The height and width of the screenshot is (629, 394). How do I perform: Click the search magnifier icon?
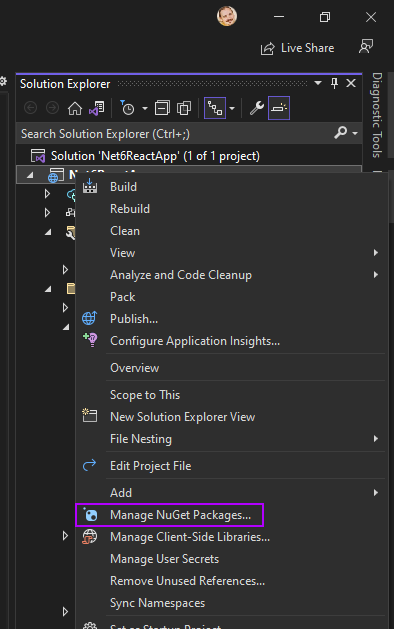pos(340,132)
